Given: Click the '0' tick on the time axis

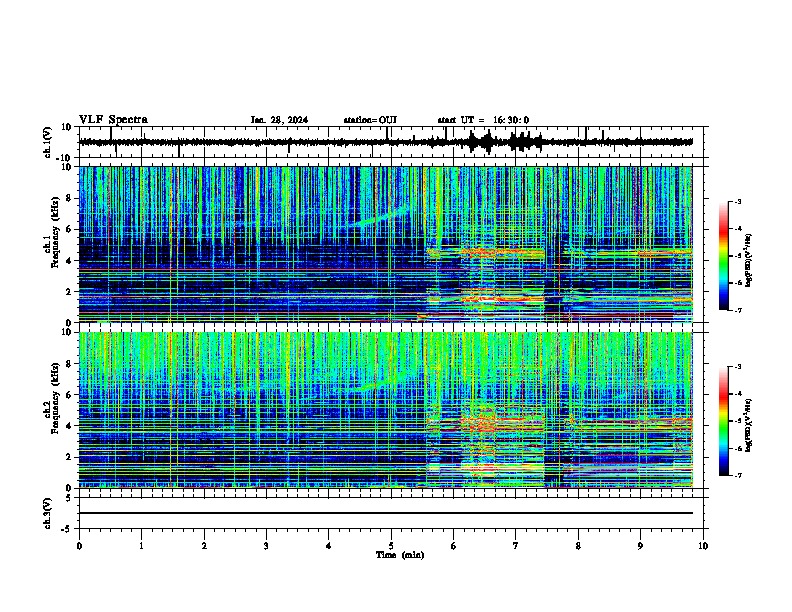Looking at the screenshot, I should tap(79, 546).
